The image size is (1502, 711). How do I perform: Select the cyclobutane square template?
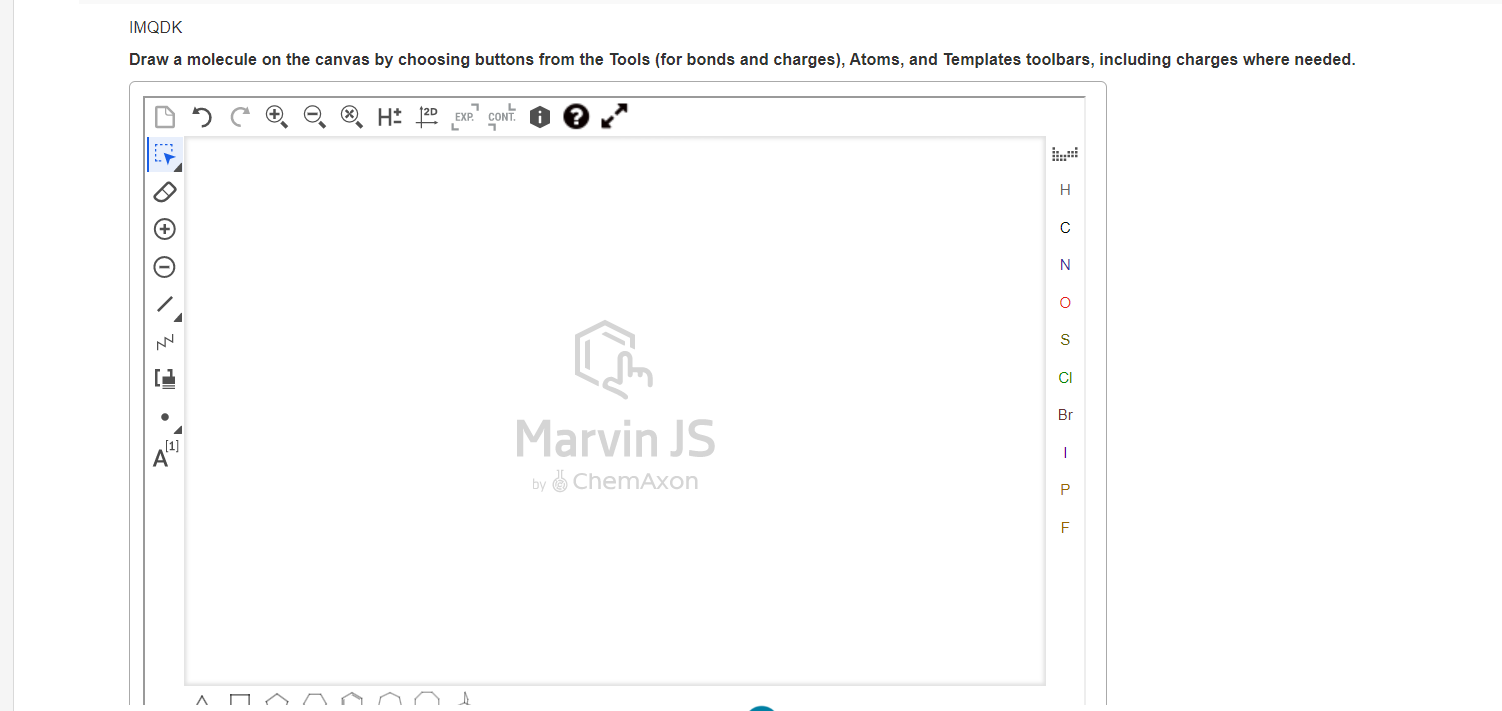[x=239, y=702]
